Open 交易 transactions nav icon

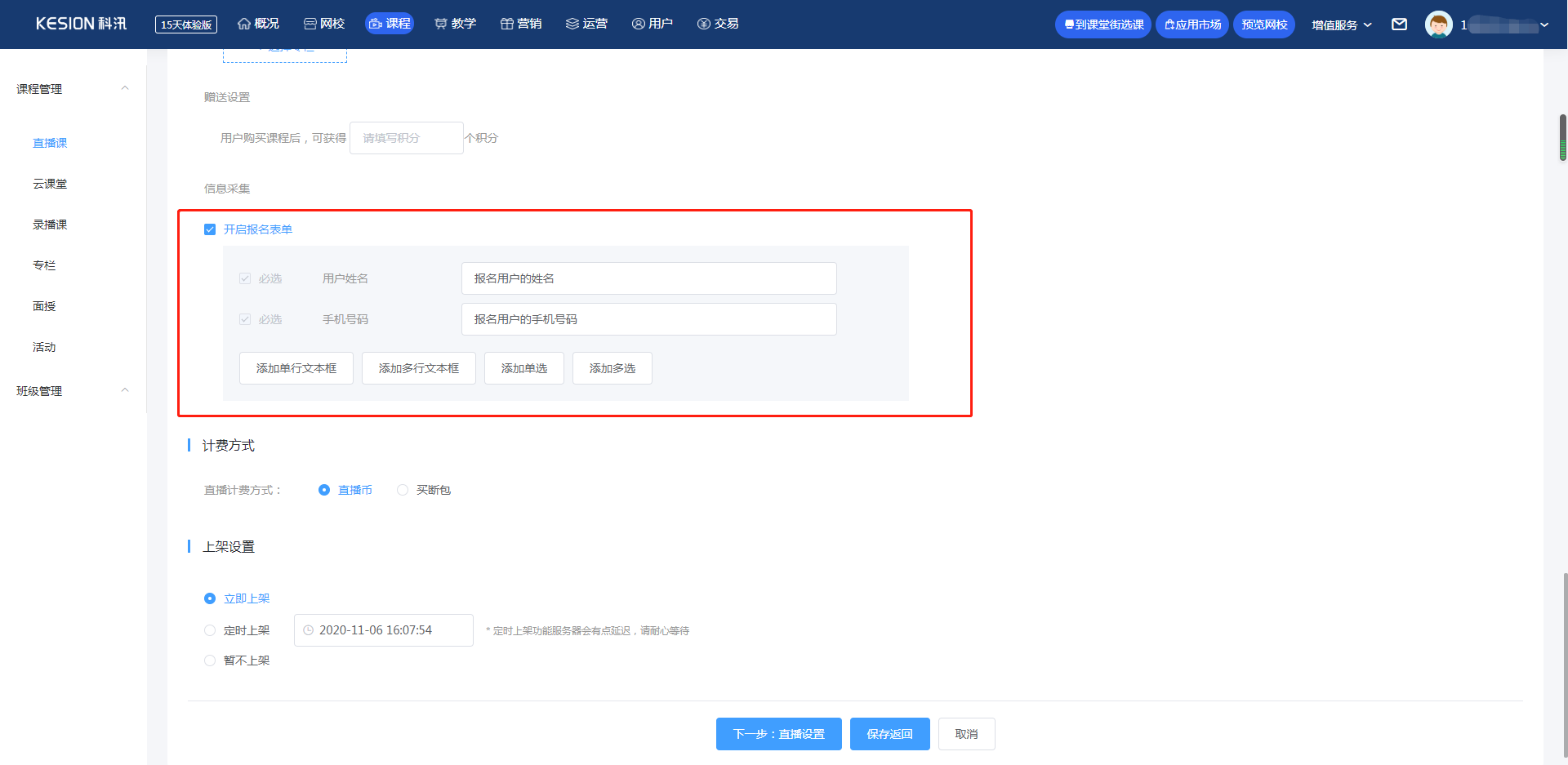point(718,24)
